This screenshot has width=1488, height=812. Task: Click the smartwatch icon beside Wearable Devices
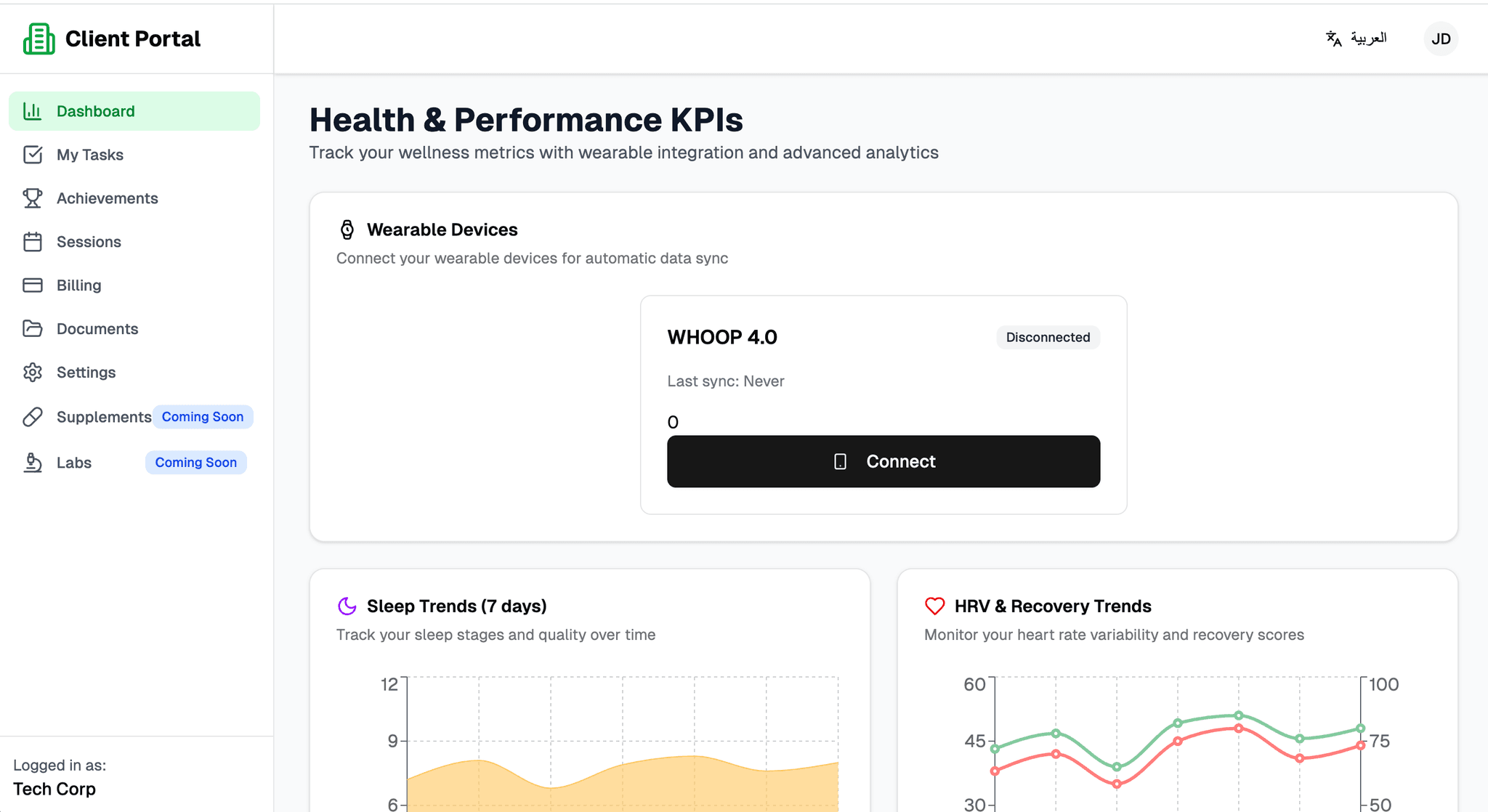click(x=347, y=229)
